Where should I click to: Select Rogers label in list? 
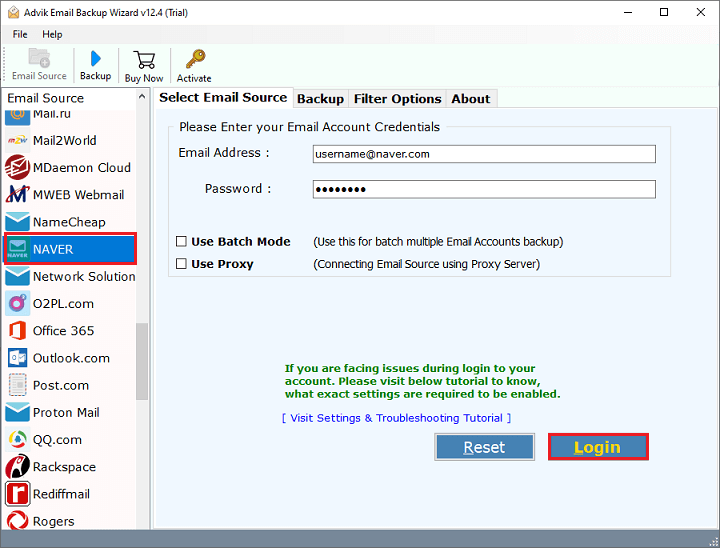pyautogui.click(x=53, y=521)
